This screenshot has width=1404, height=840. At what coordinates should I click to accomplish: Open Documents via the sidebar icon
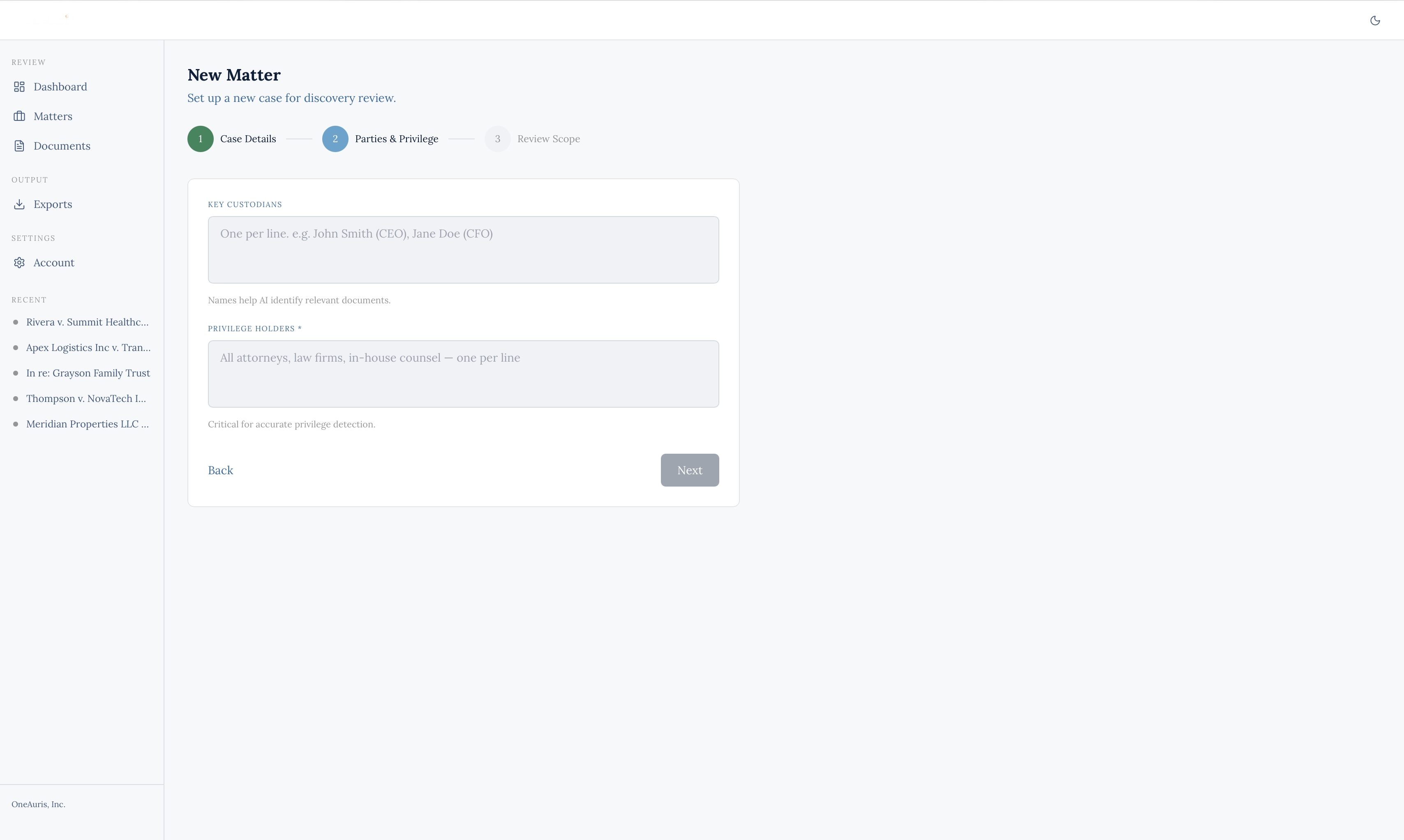(19, 145)
